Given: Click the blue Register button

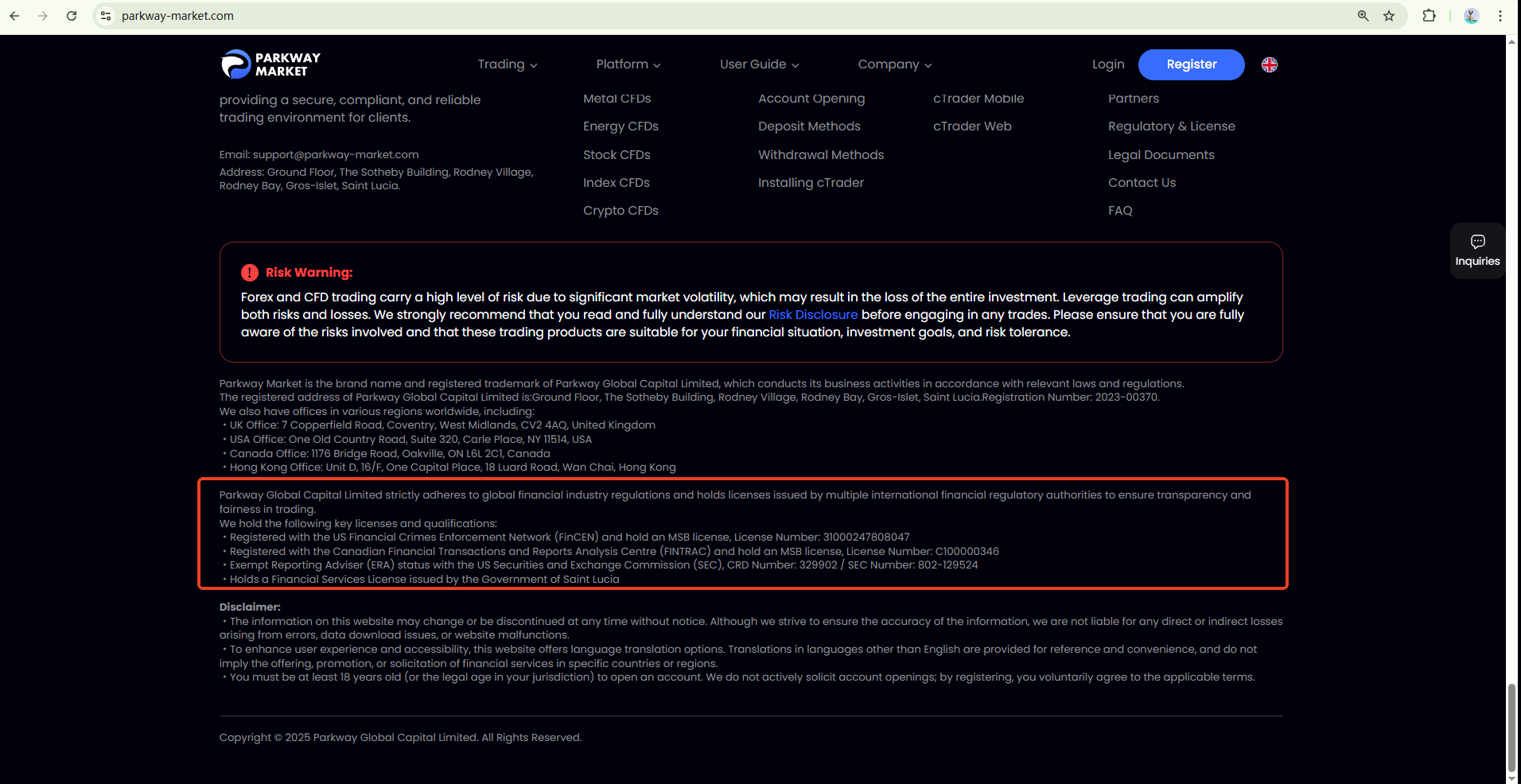Looking at the screenshot, I should pos(1192,64).
